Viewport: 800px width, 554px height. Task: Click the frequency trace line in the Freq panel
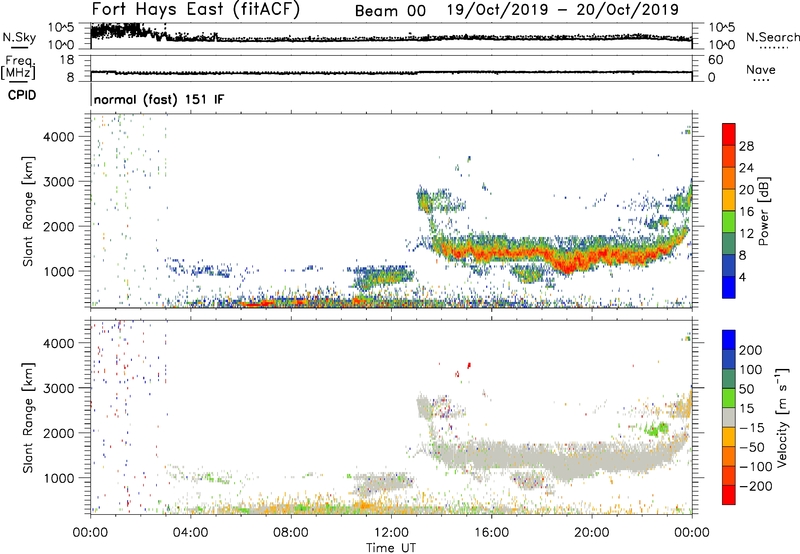click(x=391, y=72)
